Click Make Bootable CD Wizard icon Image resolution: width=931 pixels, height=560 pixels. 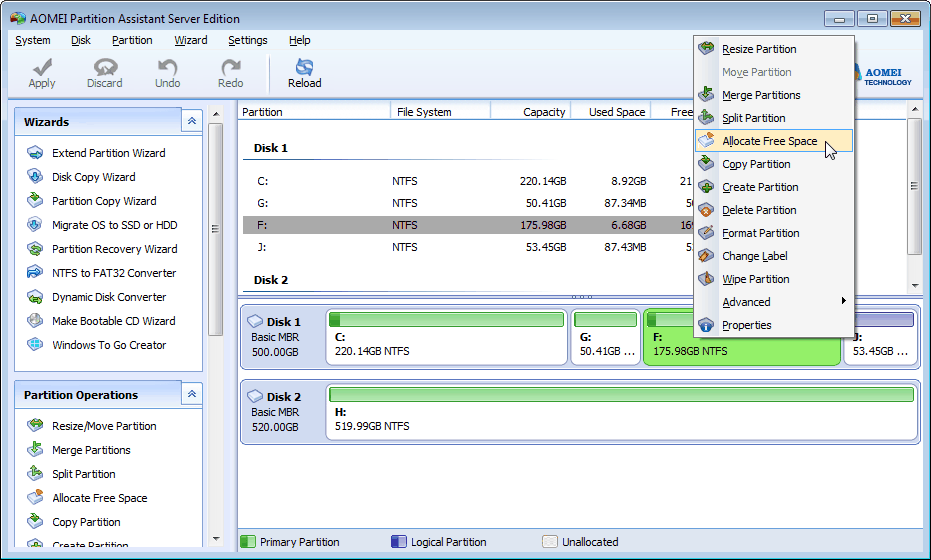[x=35, y=320]
